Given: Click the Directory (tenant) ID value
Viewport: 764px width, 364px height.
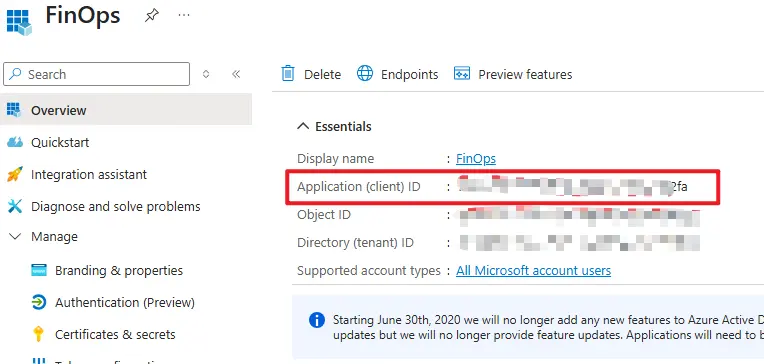Looking at the screenshot, I should point(580,243).
